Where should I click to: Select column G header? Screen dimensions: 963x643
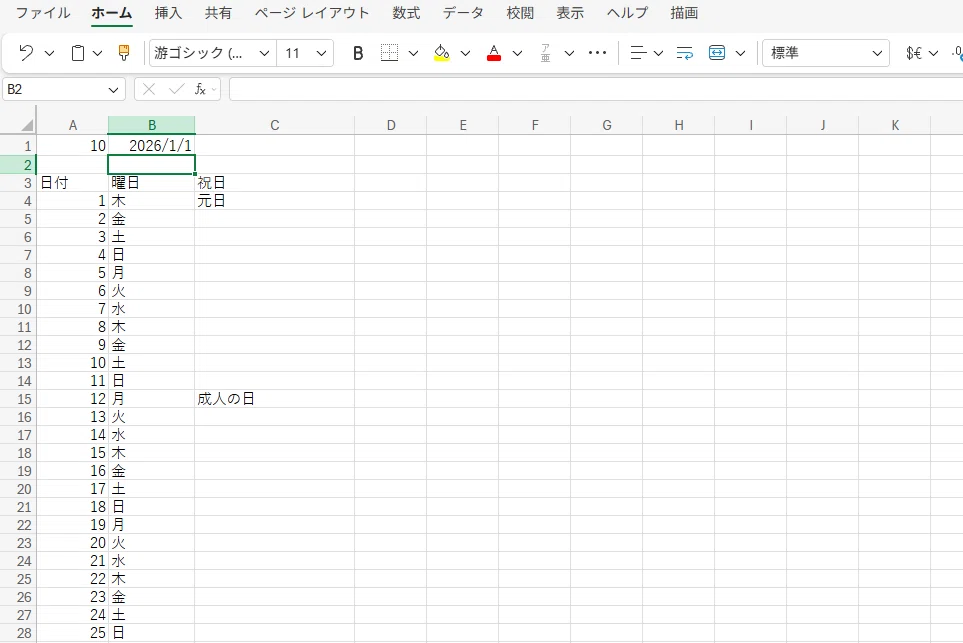pos(607,125)
